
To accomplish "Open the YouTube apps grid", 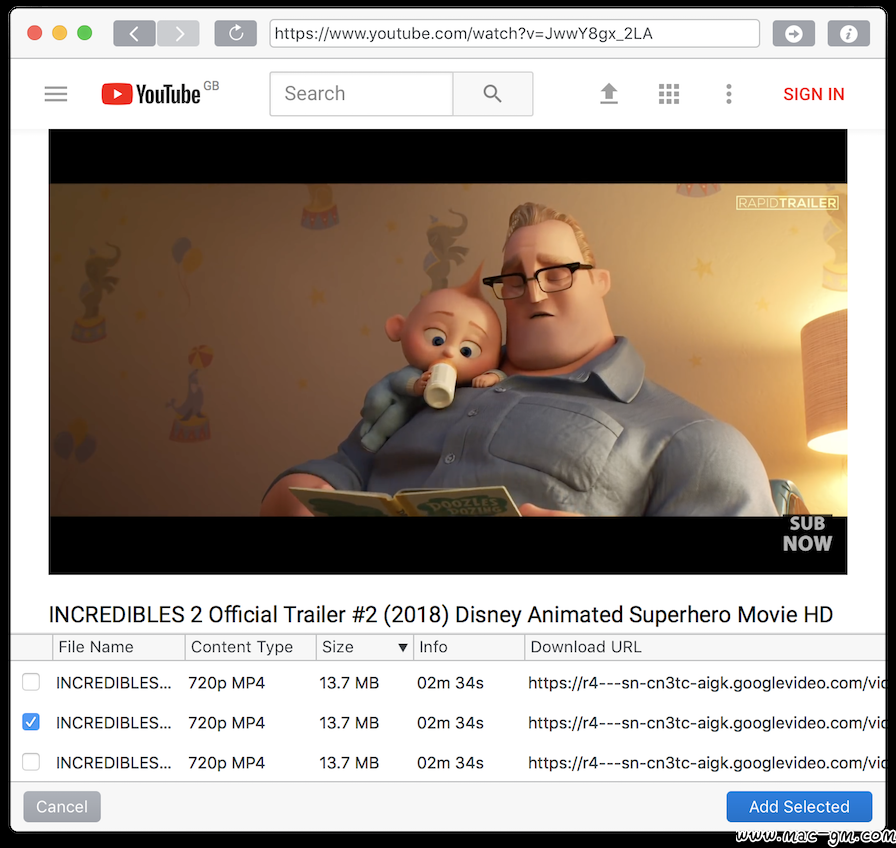I will coord(669,94).
